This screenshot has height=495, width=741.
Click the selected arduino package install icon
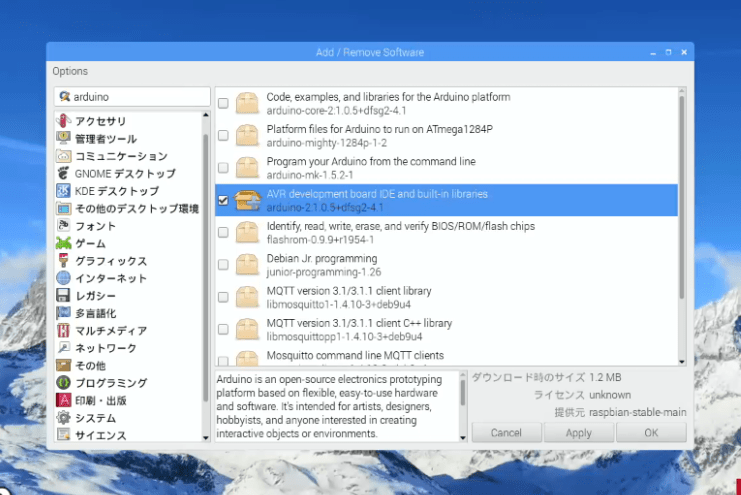[x=247, y=200]
